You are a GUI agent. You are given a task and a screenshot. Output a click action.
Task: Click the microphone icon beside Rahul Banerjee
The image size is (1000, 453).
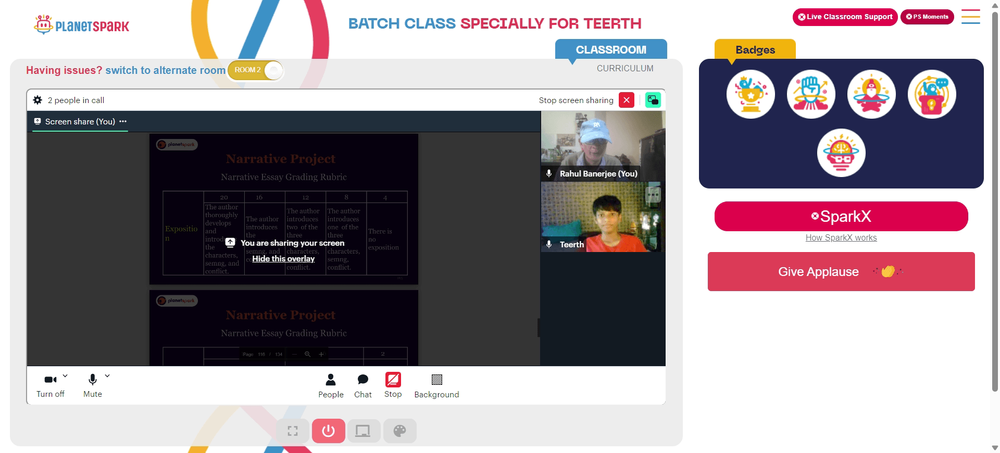coord(548,174)
